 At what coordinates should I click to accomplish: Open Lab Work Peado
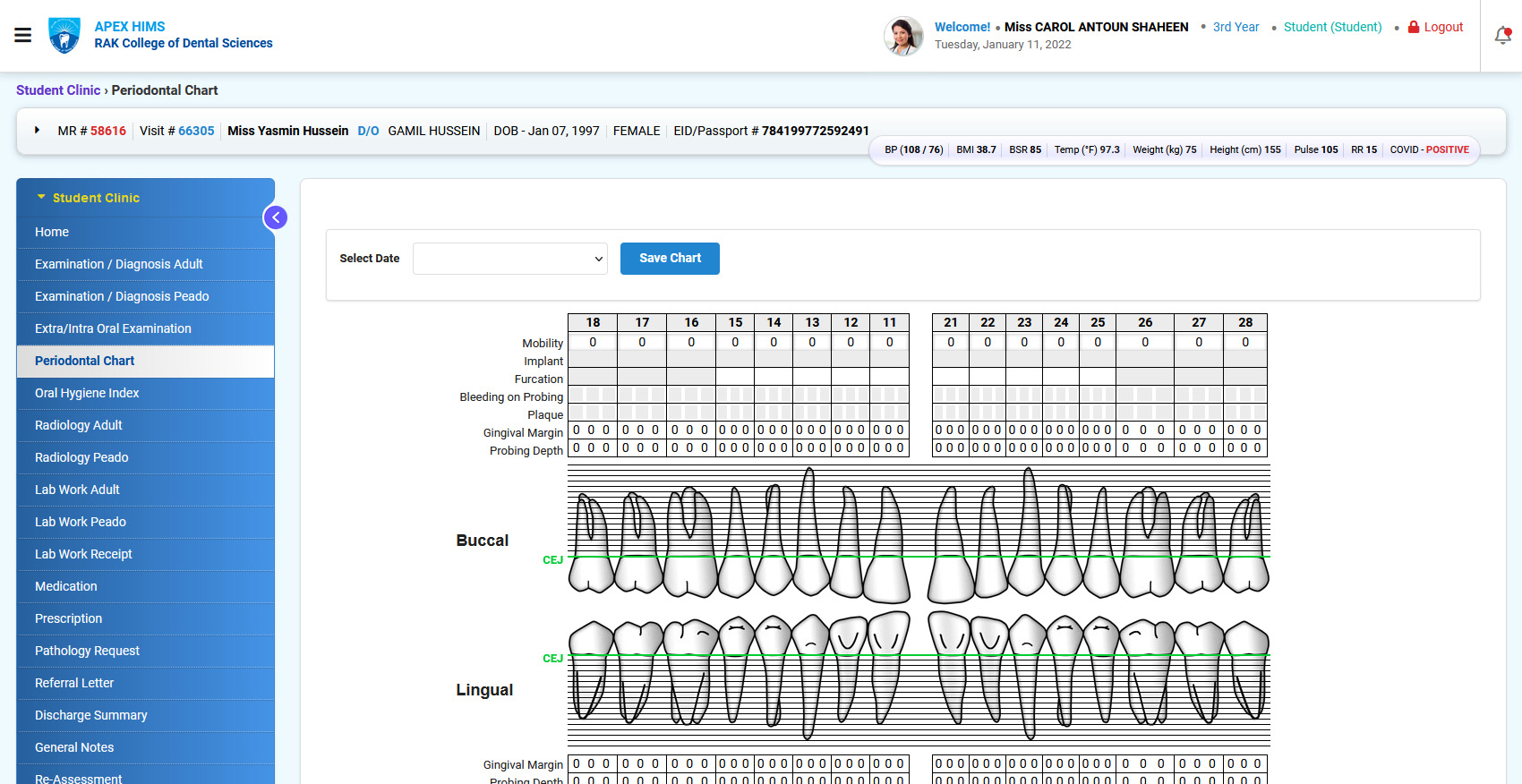click(146, 522)
